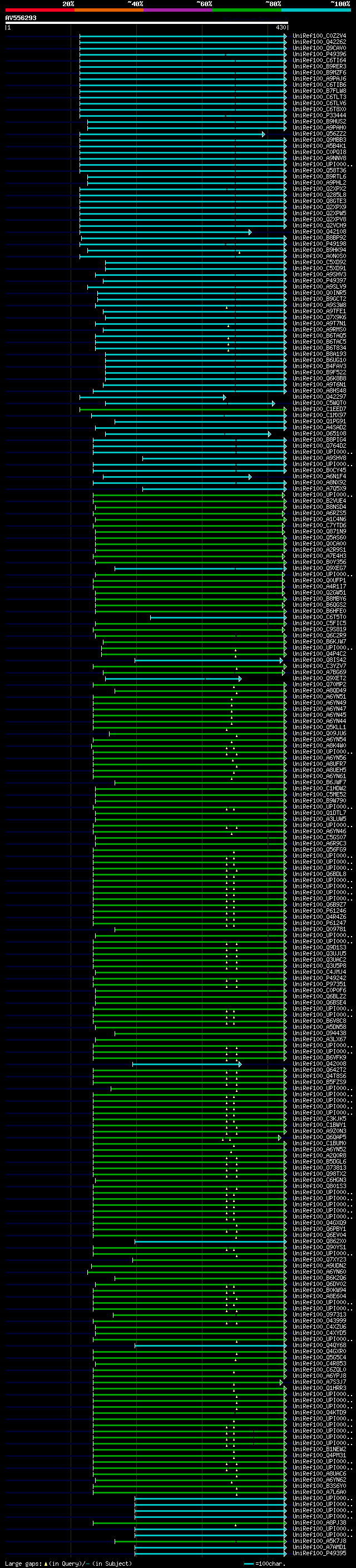This screenshot has width=356, height=1568.
Task: Click the UniRef100_Q8GTE3 label
Action: (x=319, y=201)
